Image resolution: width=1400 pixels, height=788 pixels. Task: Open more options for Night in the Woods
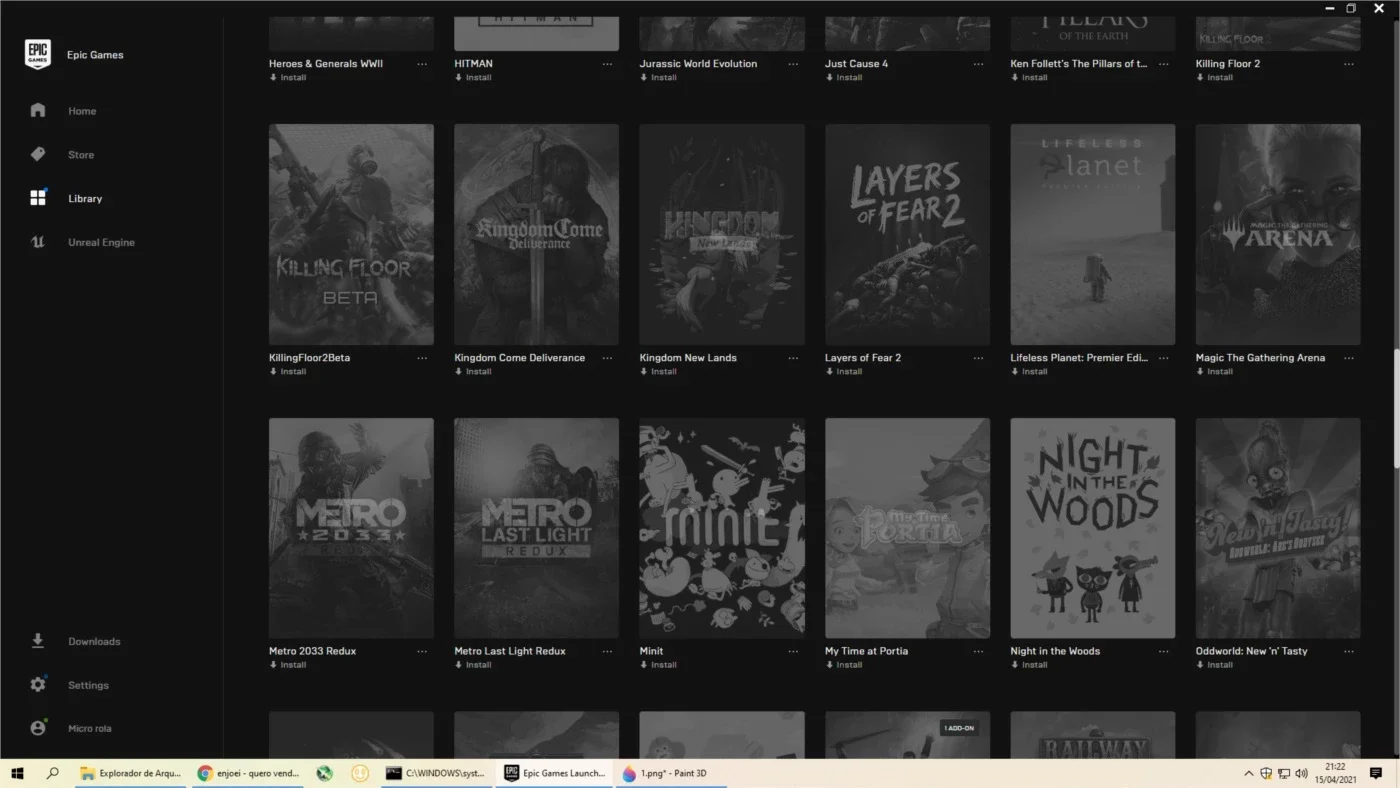point(1164,651)
